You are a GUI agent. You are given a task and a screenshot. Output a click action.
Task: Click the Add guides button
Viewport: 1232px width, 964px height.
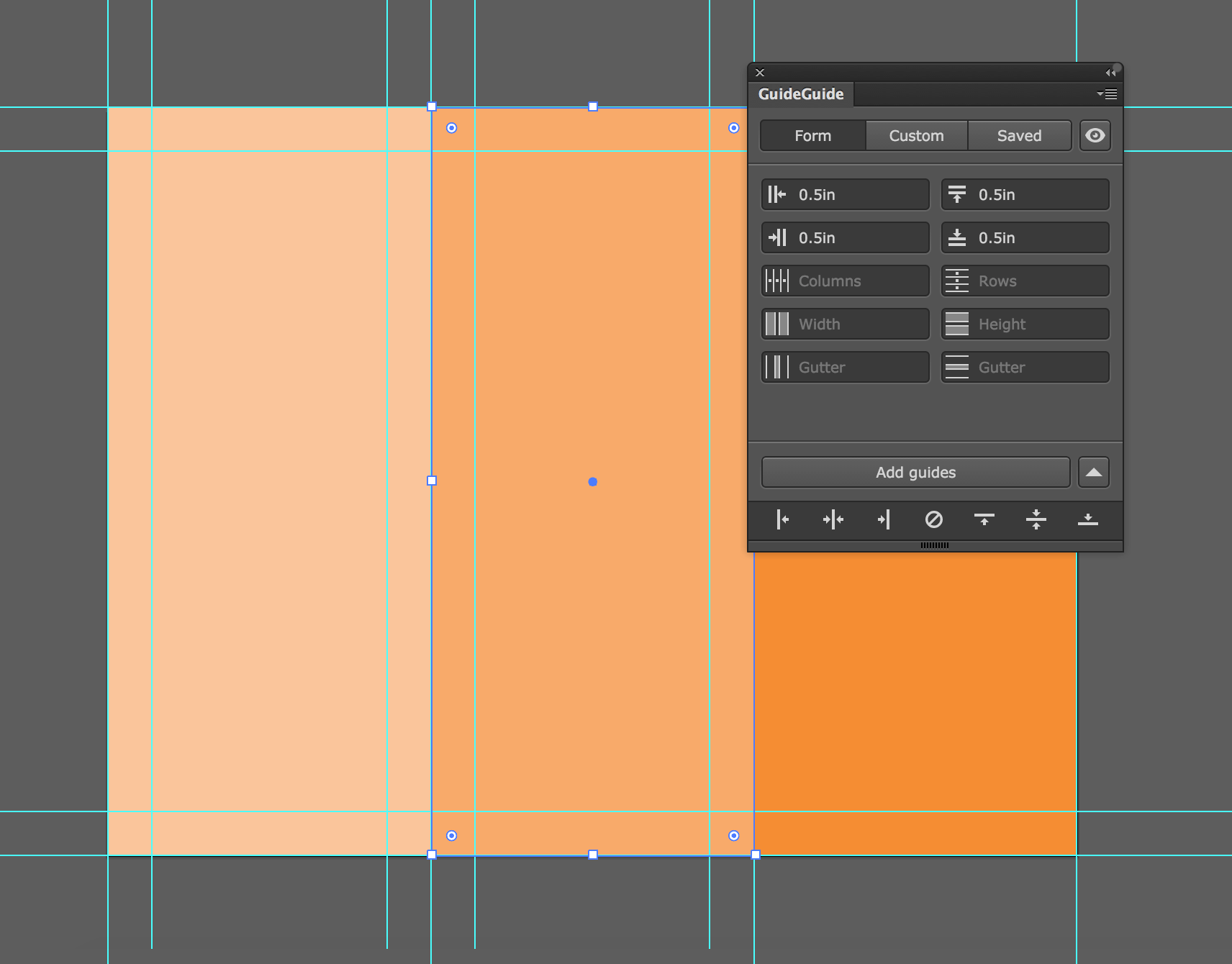(916, 473)
